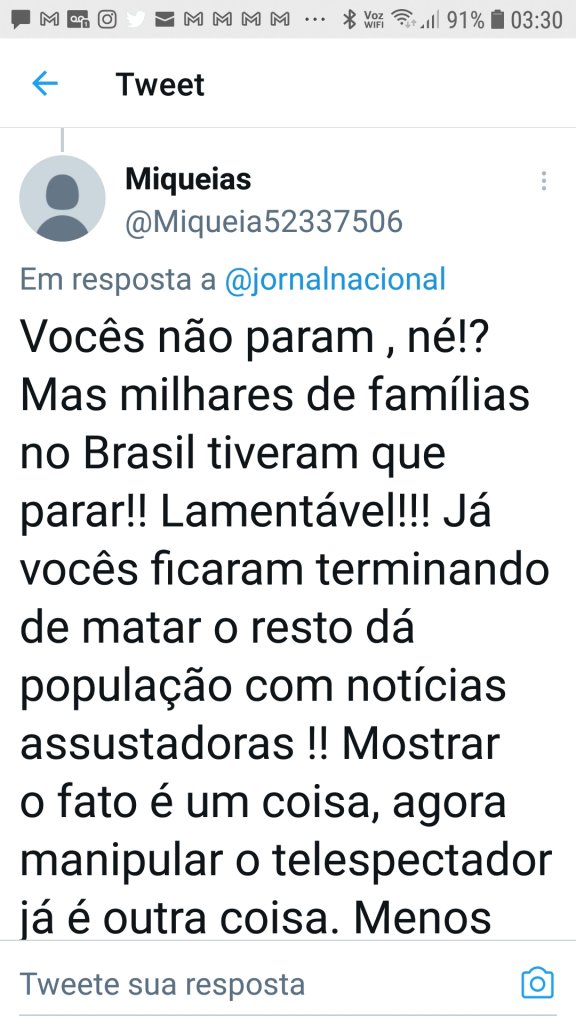Tap the chat bubble message notification icon
The width and height of the screenshot is (576, 1024).
[x=21, y=20]
